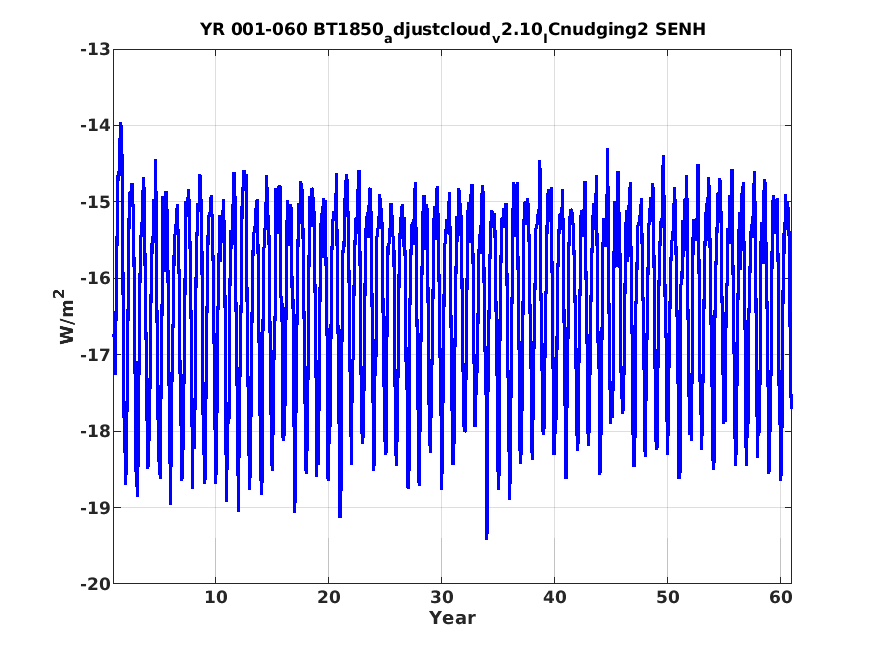Click the 'W/m2' y-axis label
The width and height of the screenshot is (875, 656).
click(x=66, y=316)
